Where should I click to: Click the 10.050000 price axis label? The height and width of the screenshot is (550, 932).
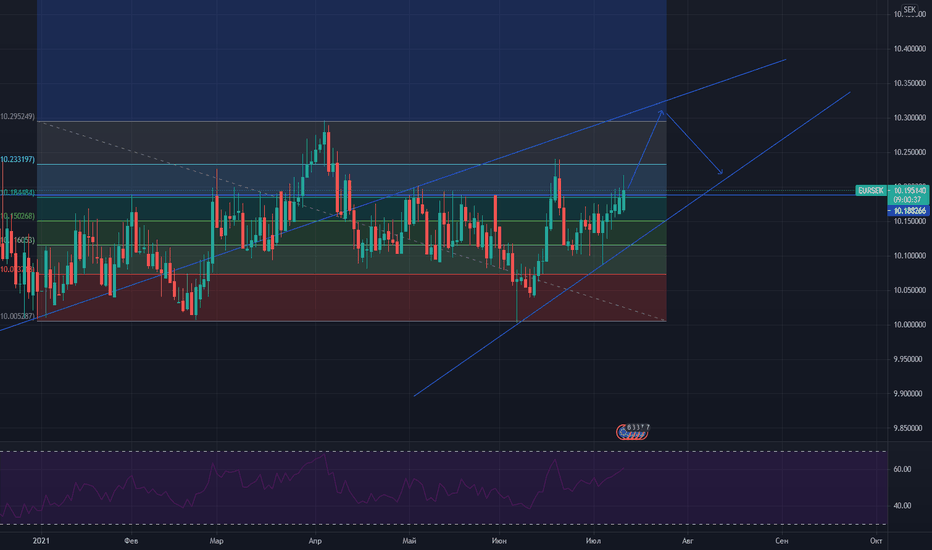[x=909, y=290]
